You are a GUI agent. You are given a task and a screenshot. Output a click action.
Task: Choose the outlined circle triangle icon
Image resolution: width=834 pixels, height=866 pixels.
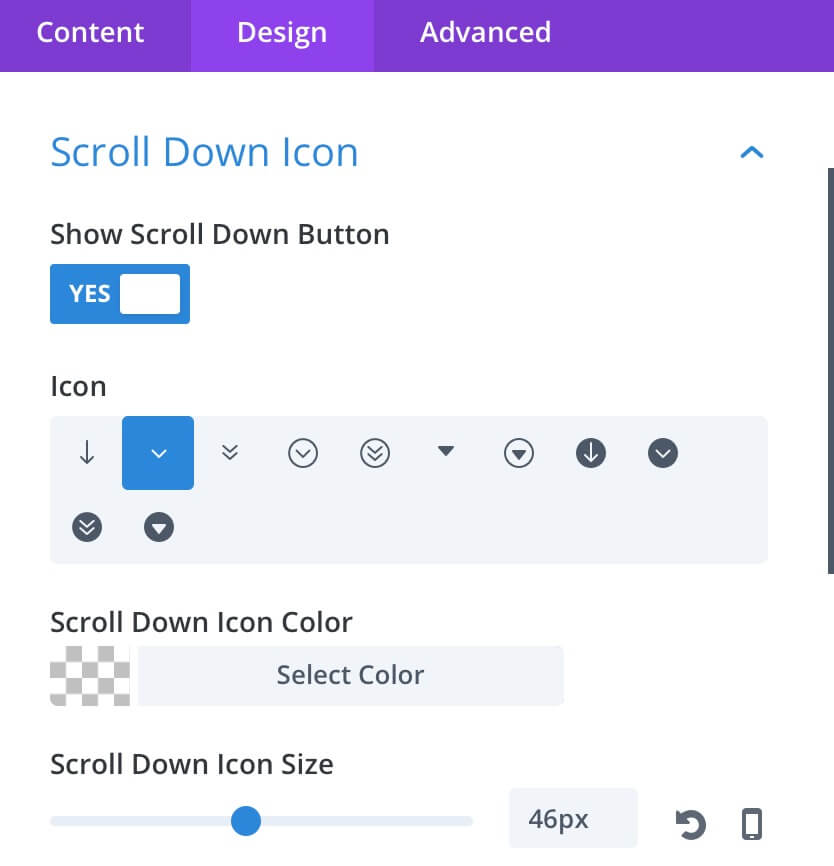[519, 453]
